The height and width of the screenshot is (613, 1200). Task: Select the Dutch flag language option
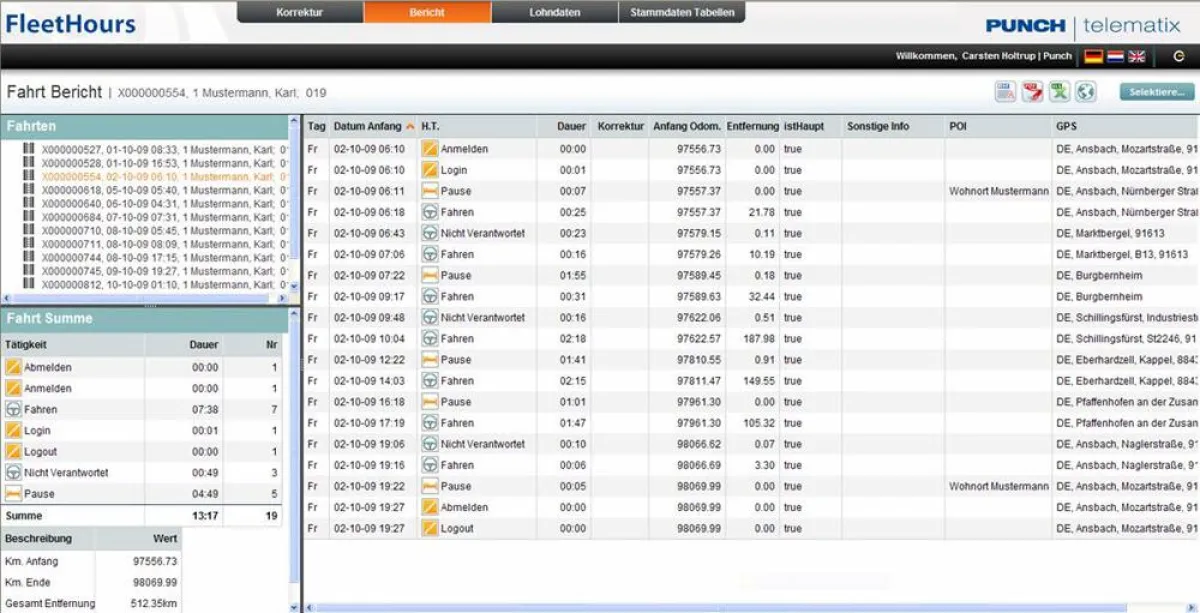click(x=1115, y=57)
